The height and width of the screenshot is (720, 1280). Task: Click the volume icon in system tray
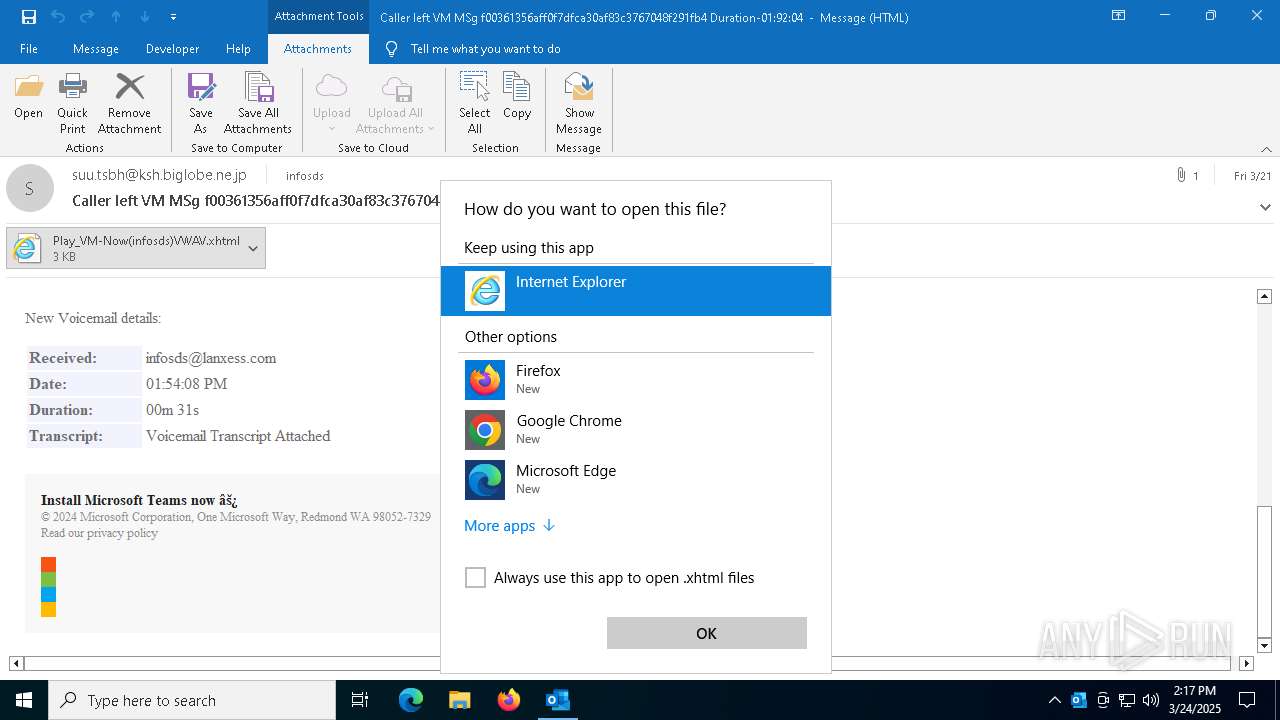[1151, 700]
